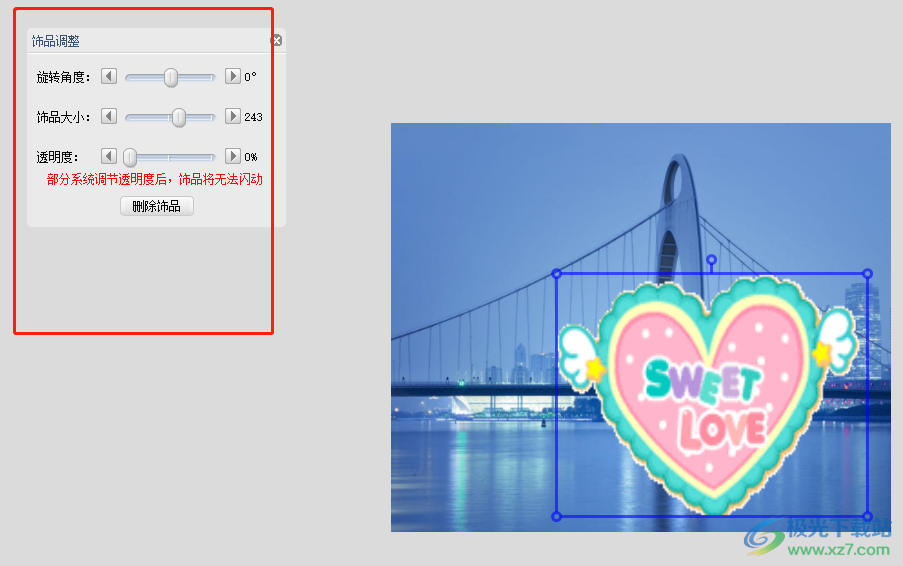Viewport: 903px width, 566px height.
Task: Select the SWEET LOVE heart sticker
Action: coord(712,397)
